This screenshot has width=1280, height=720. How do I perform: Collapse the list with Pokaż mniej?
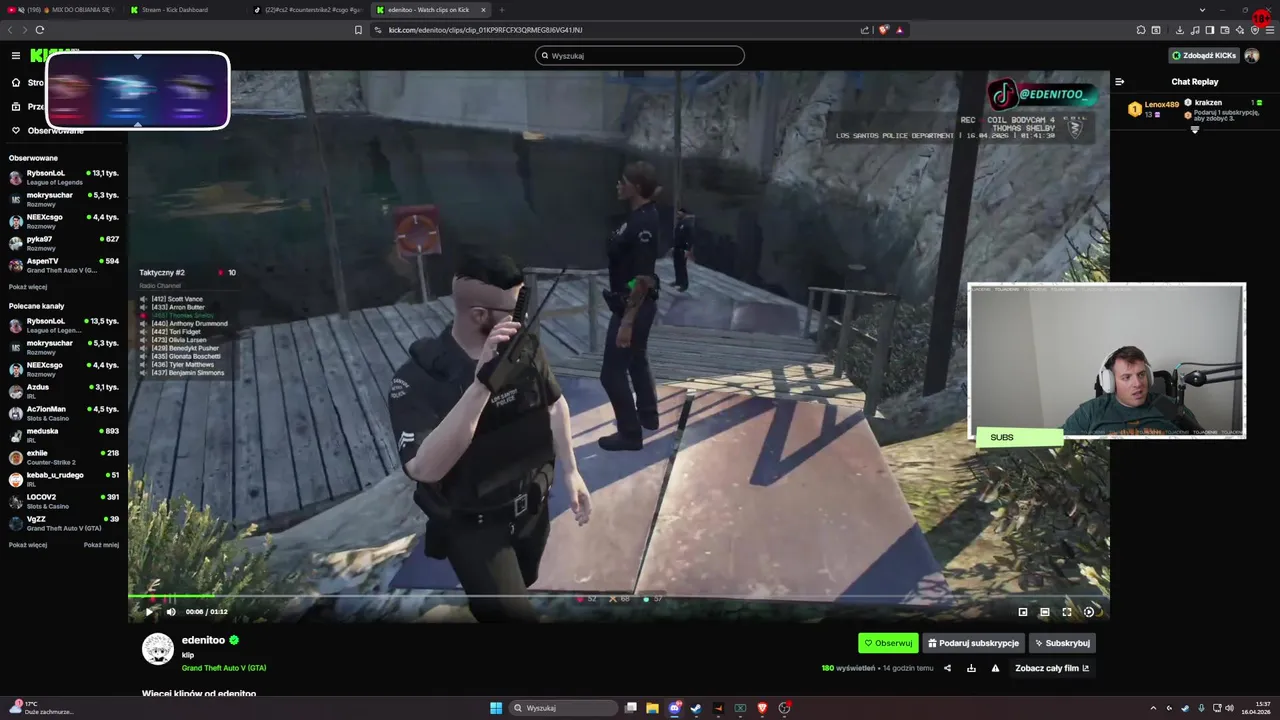point(101,545)
